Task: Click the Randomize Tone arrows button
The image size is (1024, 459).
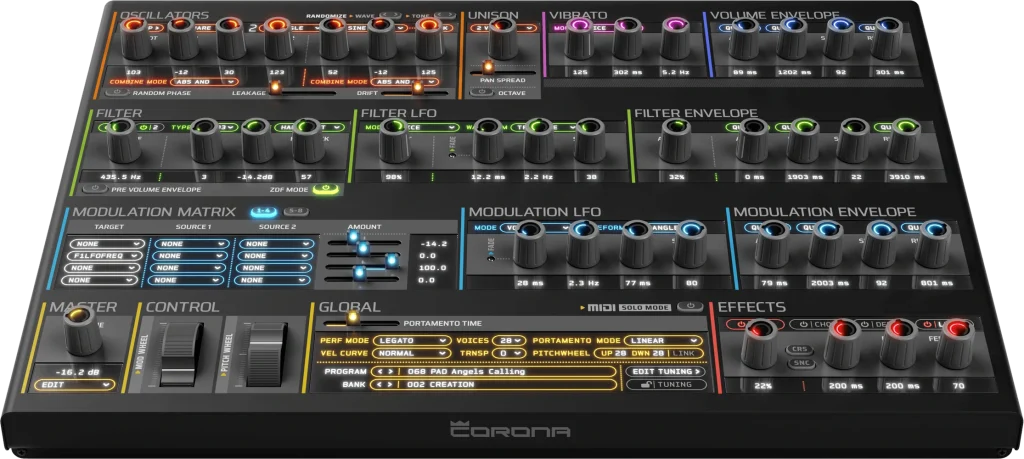Action: coord(445,14)
